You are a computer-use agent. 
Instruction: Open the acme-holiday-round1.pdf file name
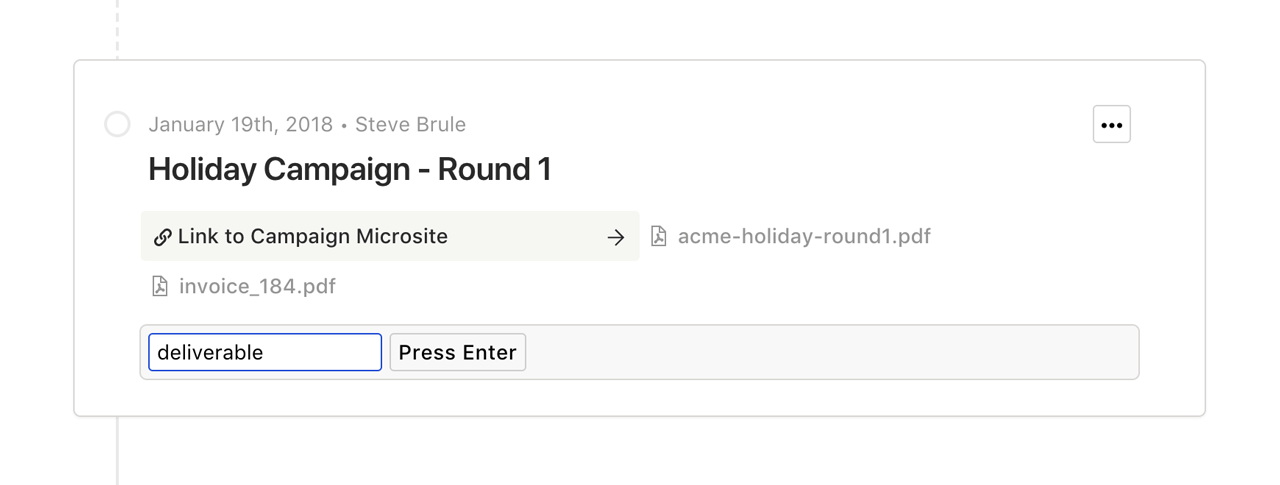coord(804,236)
